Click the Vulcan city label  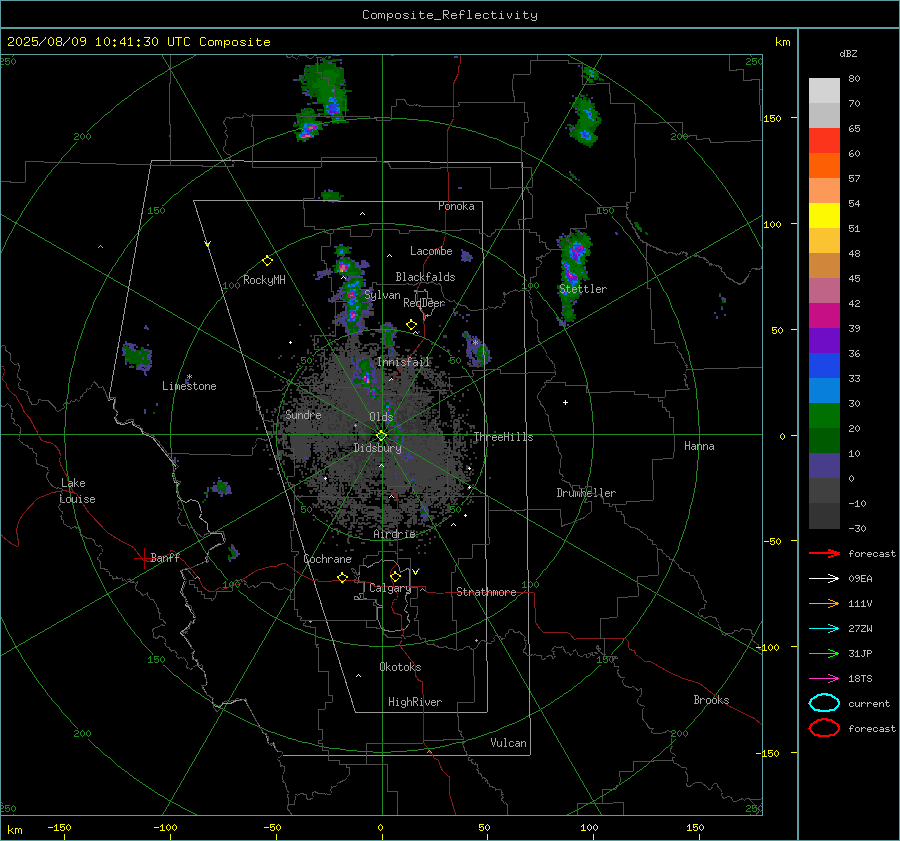508,743
